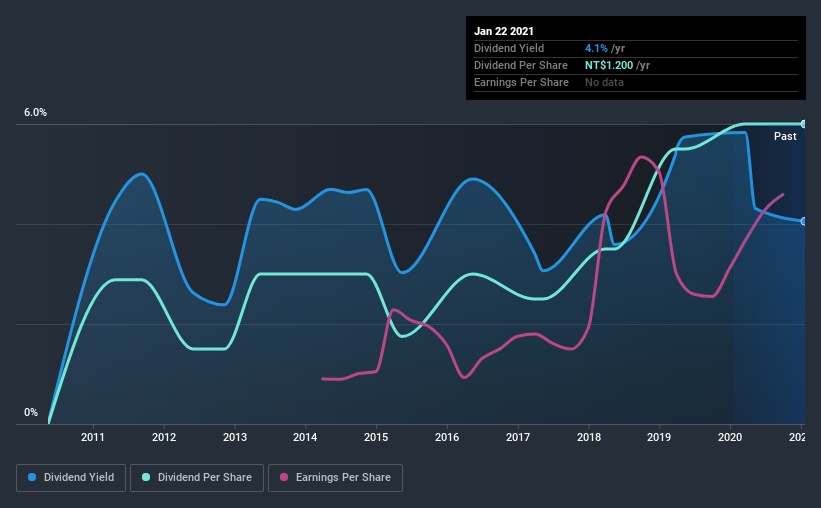Toggle the Dividend Yield legend series
821x508 pixels.
pos(71,478)
